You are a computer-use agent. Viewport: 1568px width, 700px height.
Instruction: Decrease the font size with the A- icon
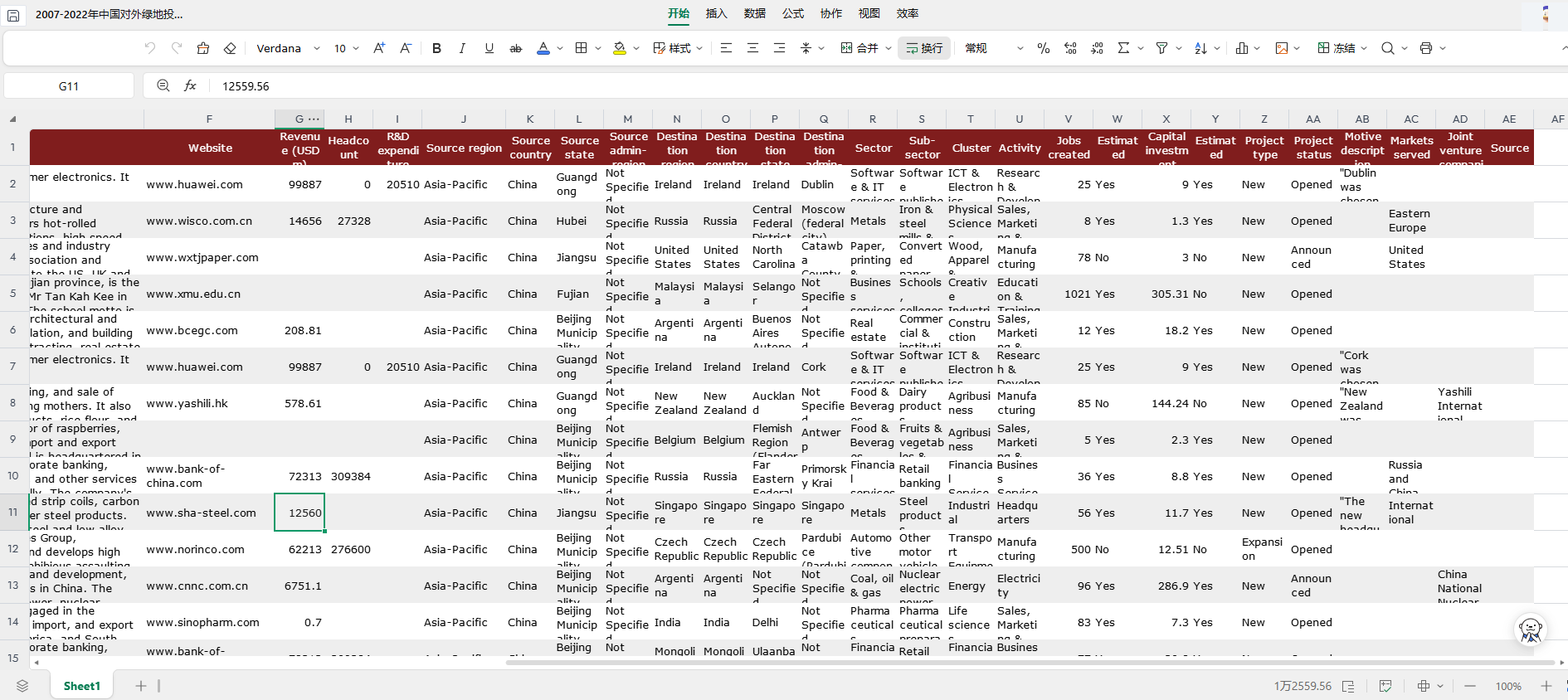406,48
